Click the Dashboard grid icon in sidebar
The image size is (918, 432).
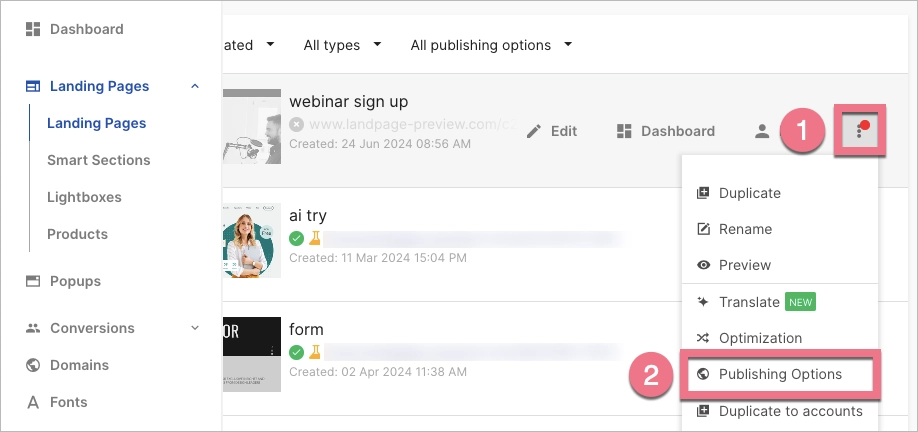pyautogui.click(x=33, y=29)
